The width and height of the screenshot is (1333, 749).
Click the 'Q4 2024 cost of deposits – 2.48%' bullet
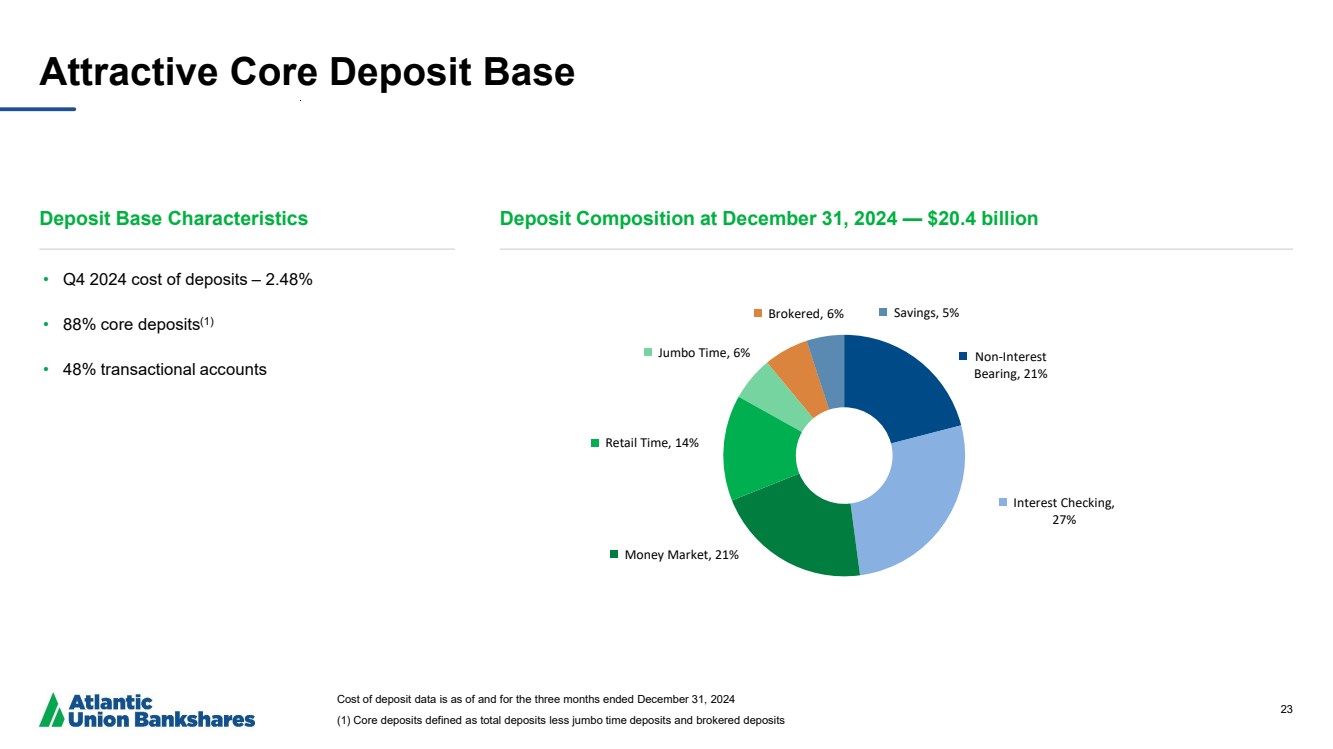(x=188, y=280)
